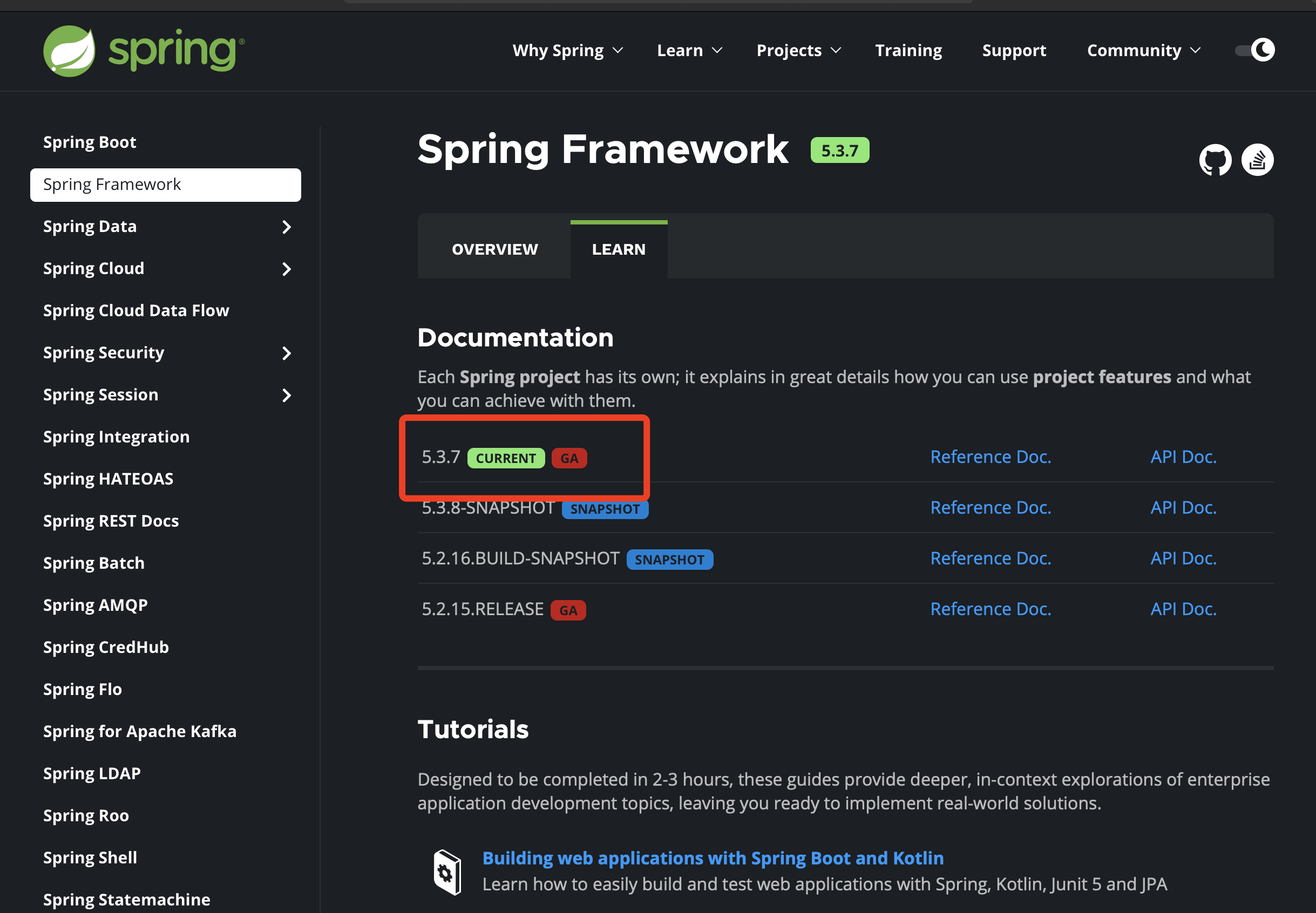This screenshot has width=1316, height=913.
Task: Open the Stack Overflow icon
Action: tap(1257, 160)
